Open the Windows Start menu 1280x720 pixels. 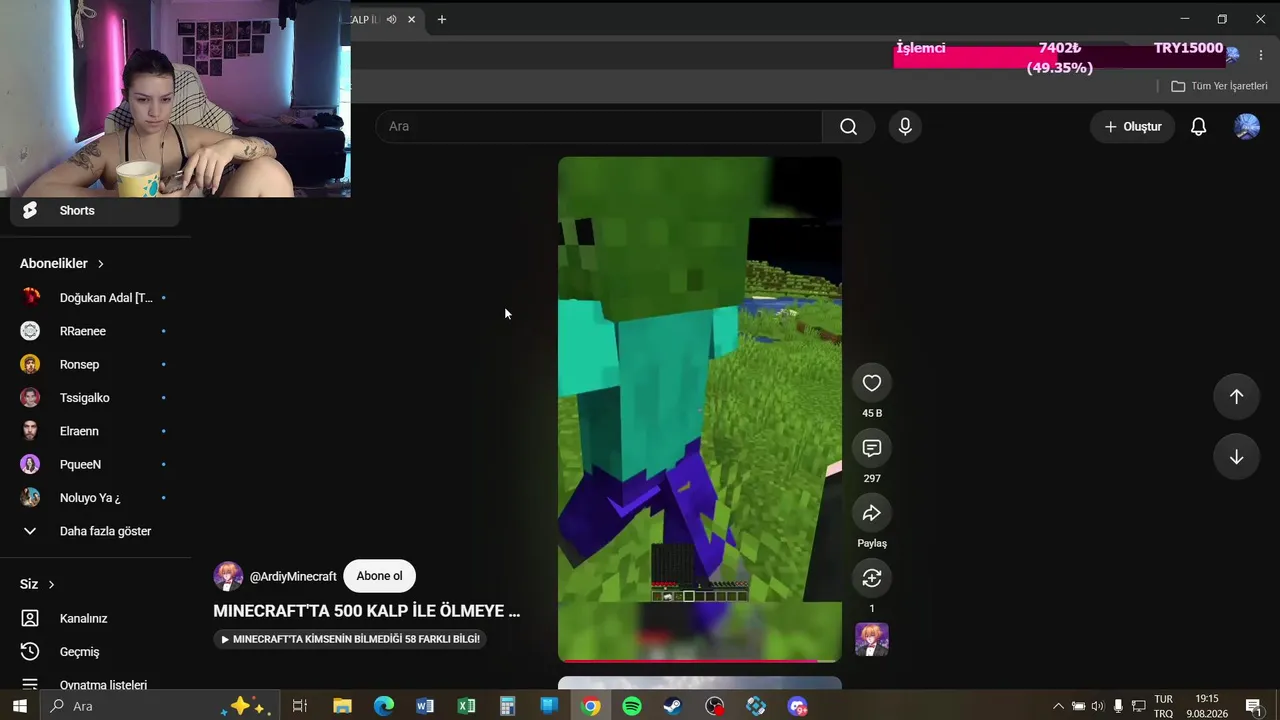pos(19,706)
